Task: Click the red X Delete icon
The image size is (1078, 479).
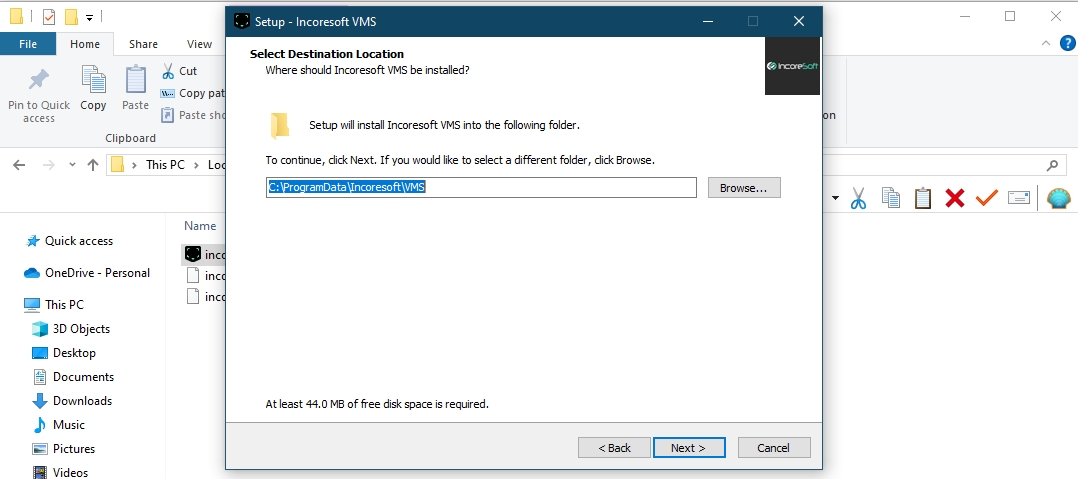Action: click(x=954, y=199)
